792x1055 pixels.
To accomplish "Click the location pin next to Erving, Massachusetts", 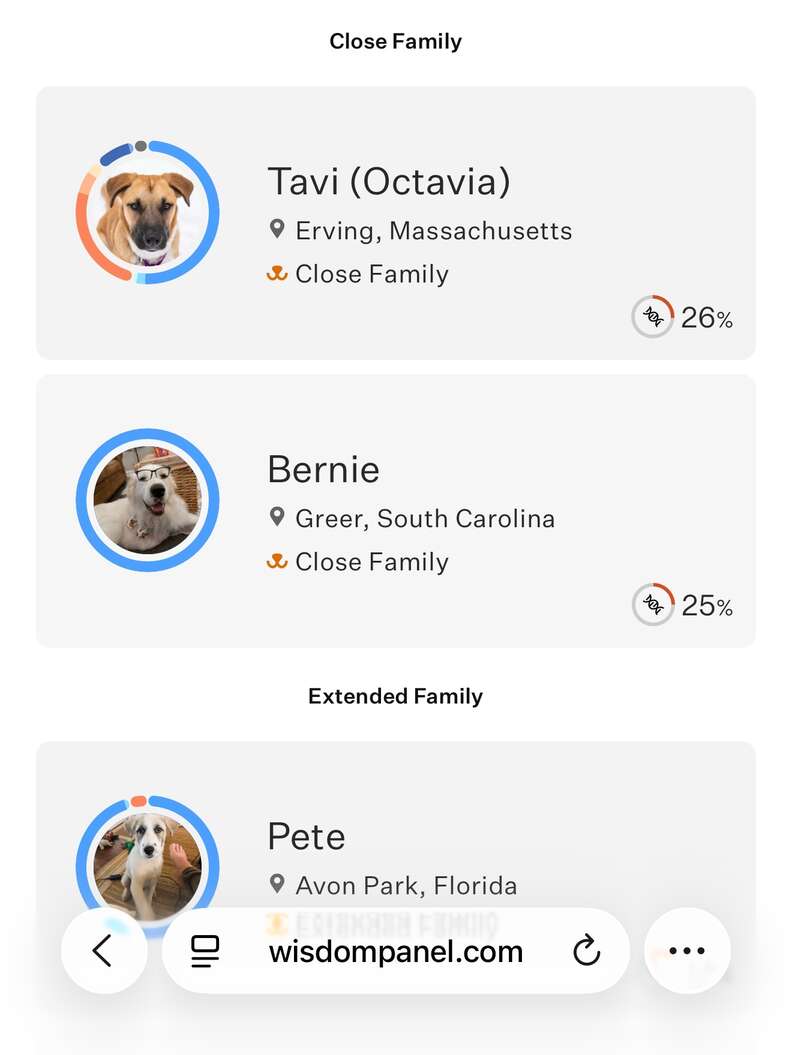I will (278, 230).
